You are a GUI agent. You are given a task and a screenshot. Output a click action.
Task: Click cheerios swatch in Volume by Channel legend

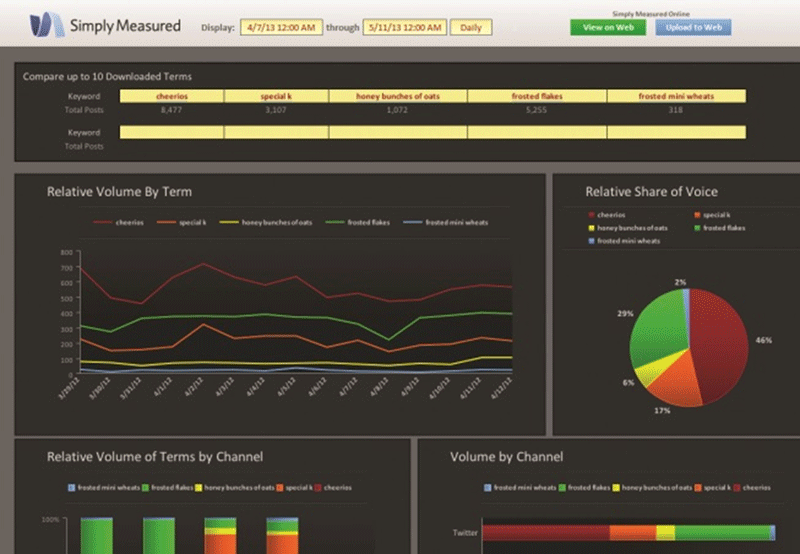point(737,488)
